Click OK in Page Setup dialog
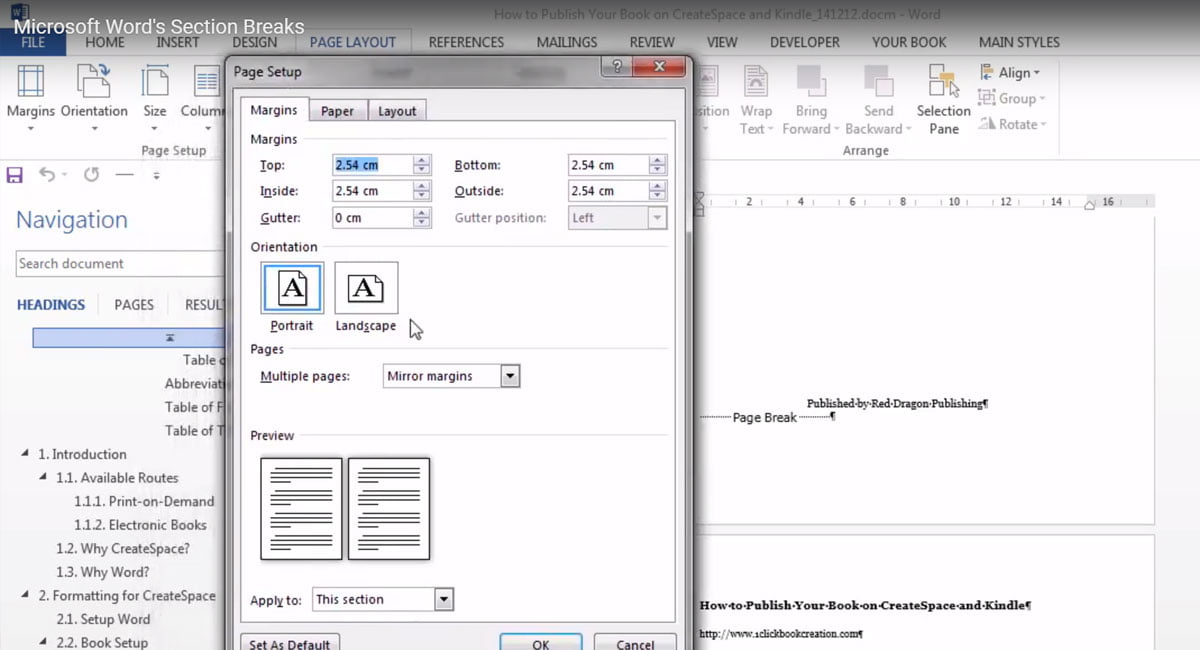This screenshot has width=1200, height=650. click(x=540, y=644)
